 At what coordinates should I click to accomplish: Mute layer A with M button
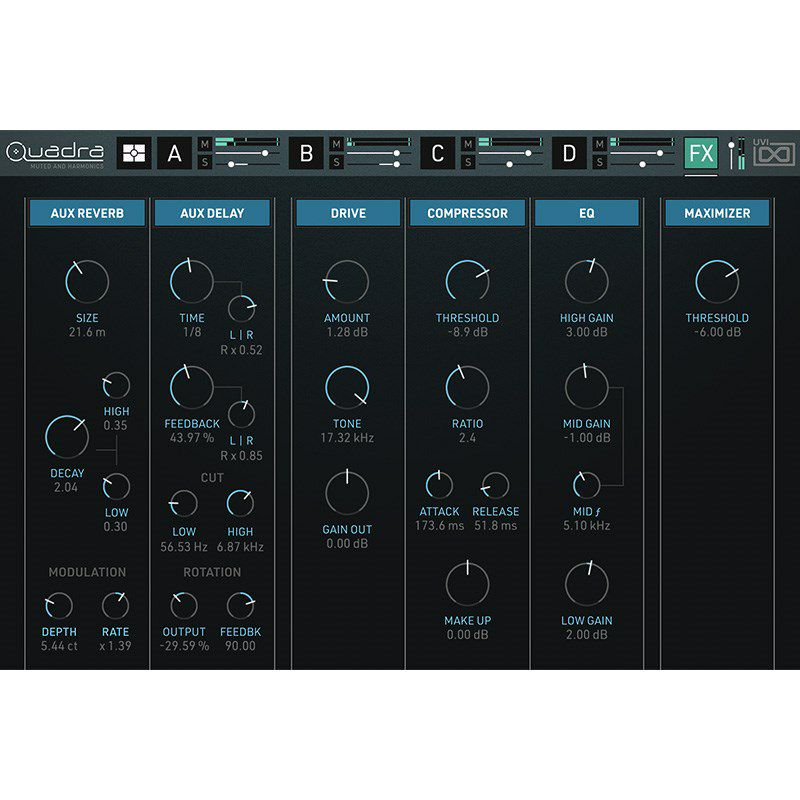pos(205,145)
